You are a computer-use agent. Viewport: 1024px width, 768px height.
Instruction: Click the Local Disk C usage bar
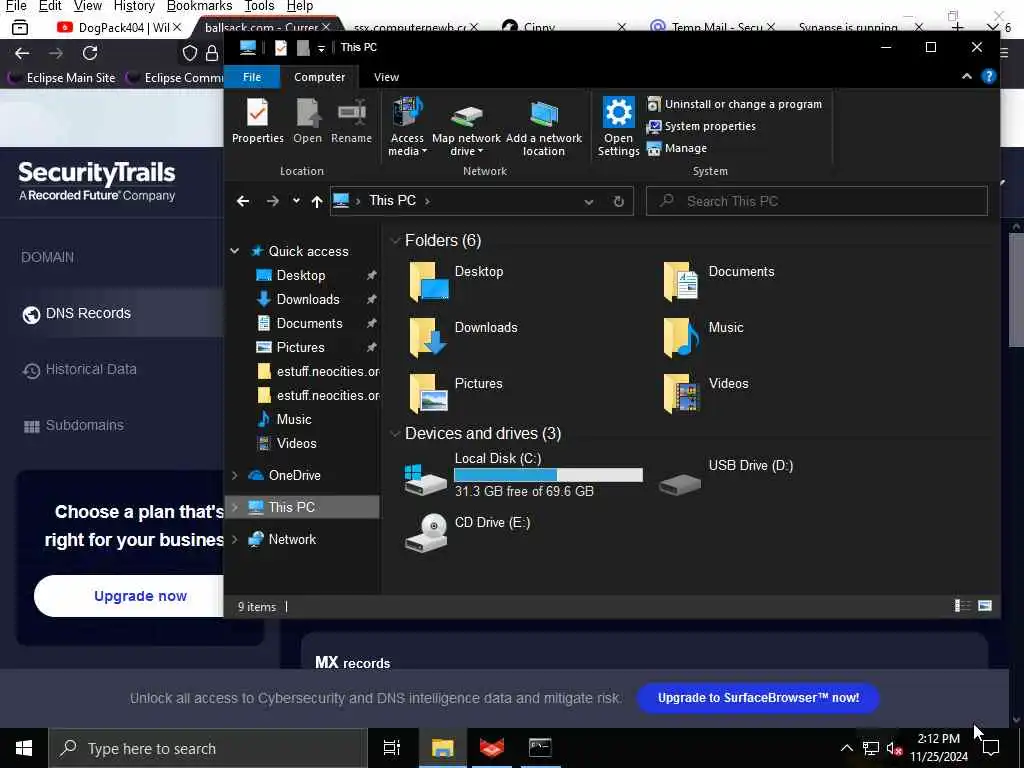[x=548, y=475]
